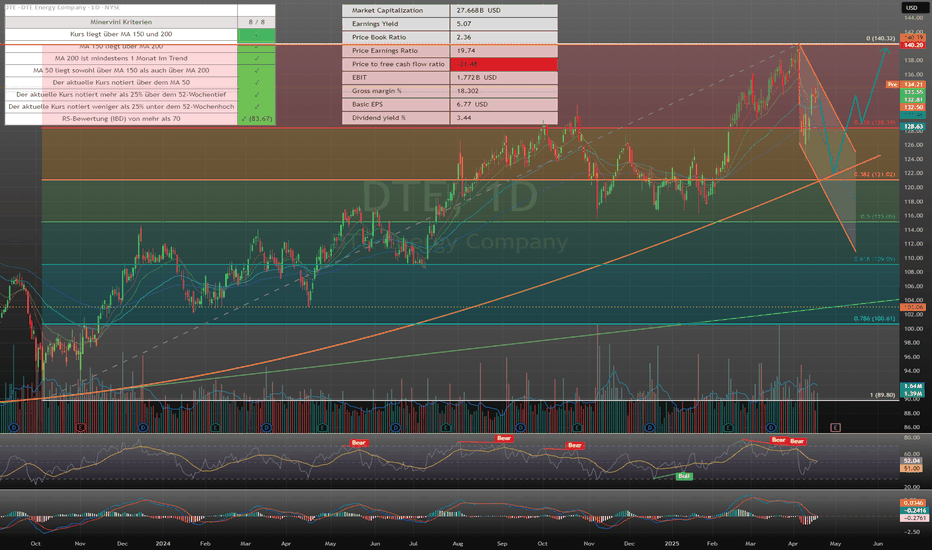Image resolution: width=932 pixels, height=550 pixels.
Task: Click the earnings marker in late July 2024
Action: (446, 428)
